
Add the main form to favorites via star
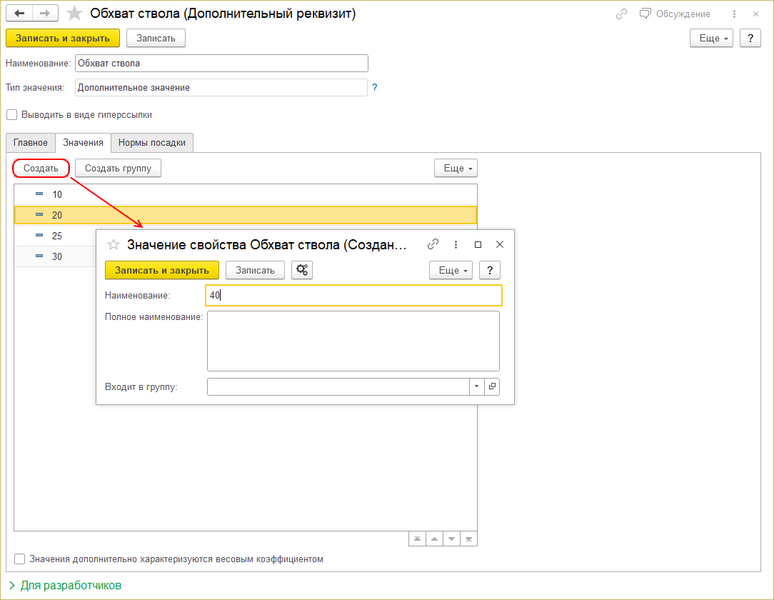74,13
